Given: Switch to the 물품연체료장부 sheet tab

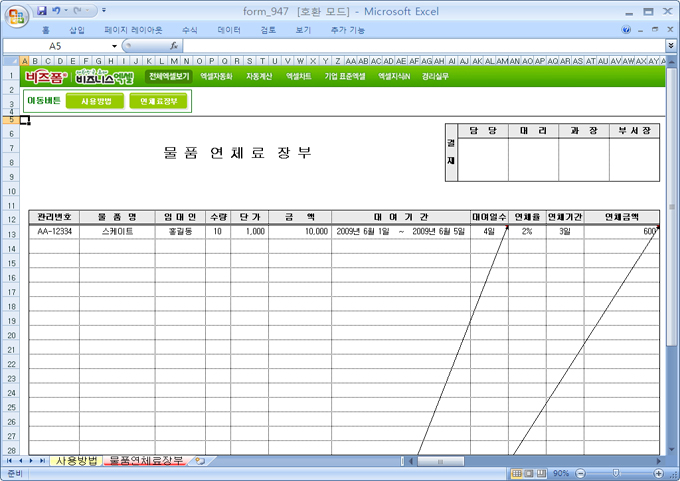Looking at the screenshot, I should [146, 461].
